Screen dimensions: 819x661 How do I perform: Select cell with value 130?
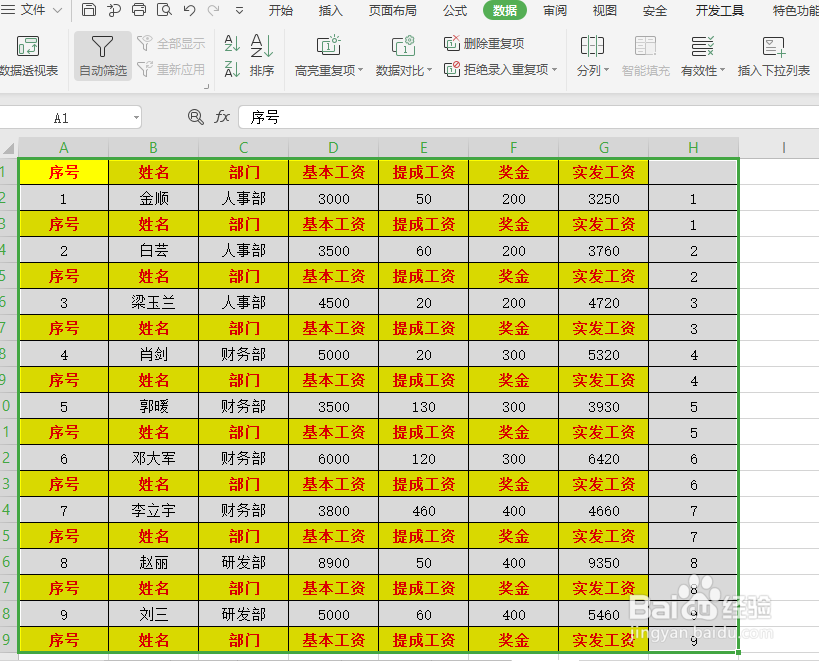coord(424,406)
